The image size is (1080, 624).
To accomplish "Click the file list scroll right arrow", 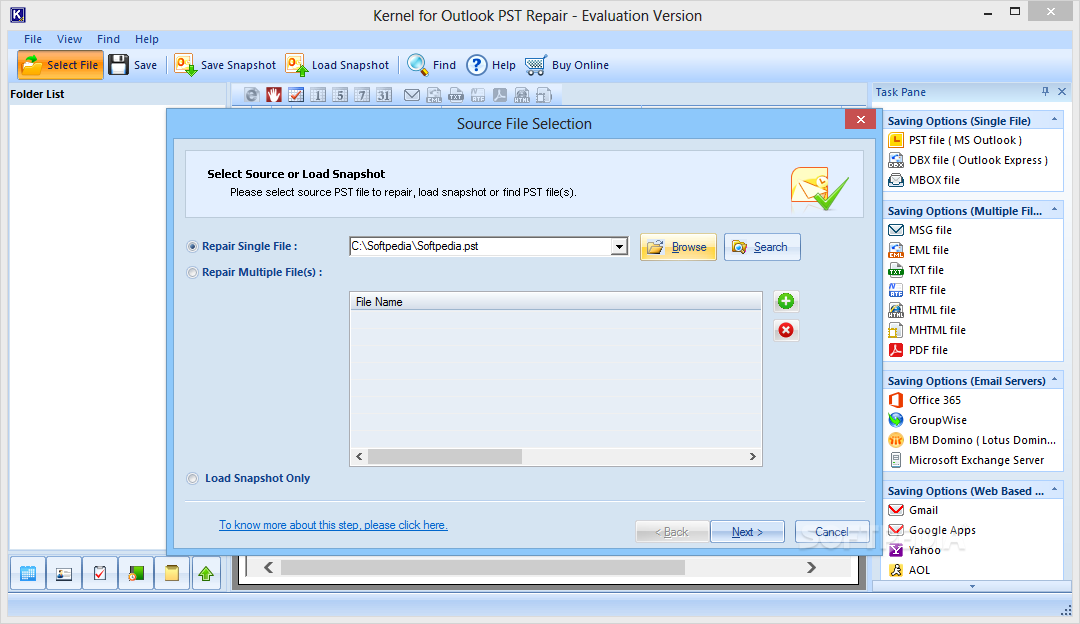I will tap(752, 457).
